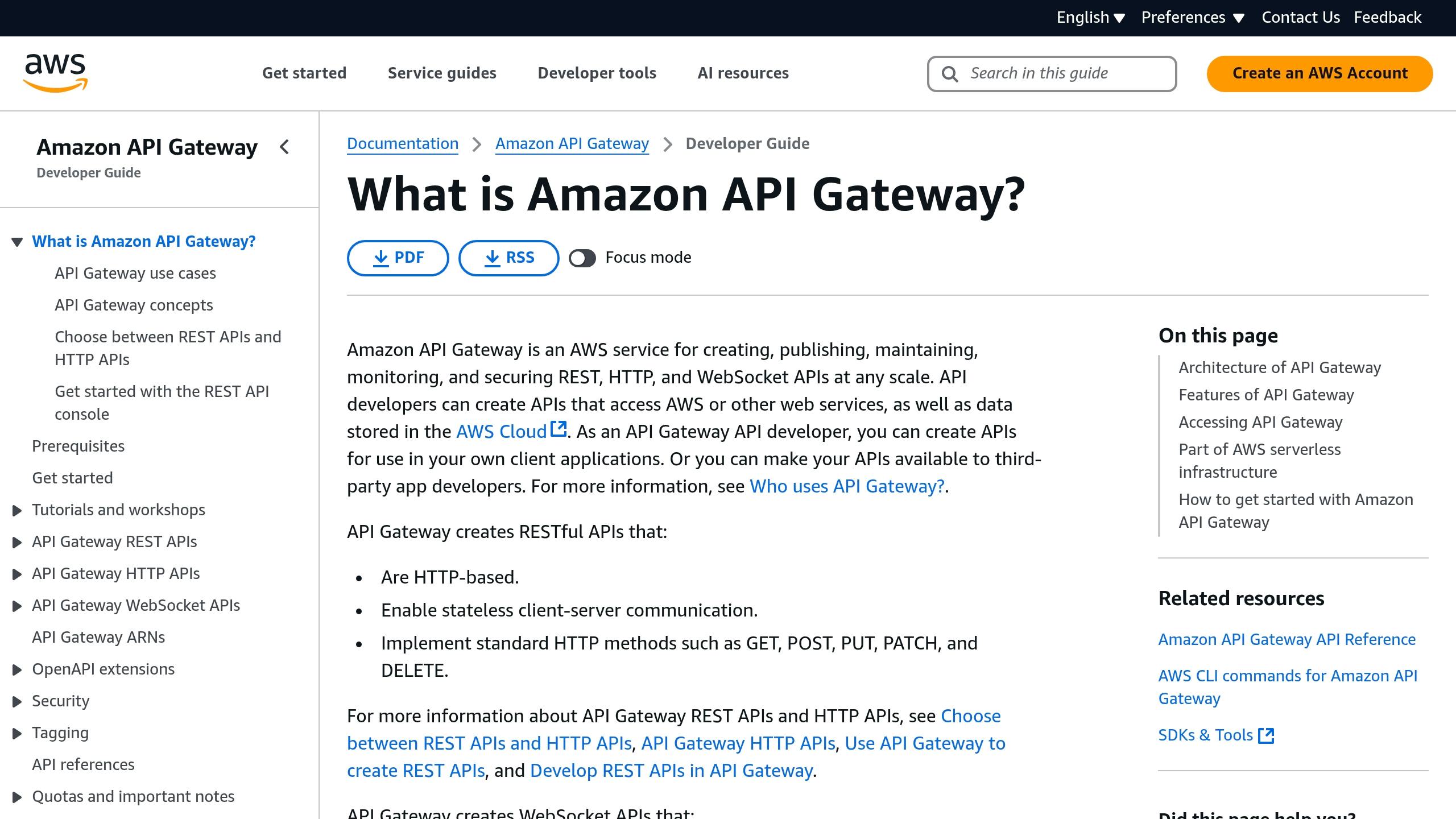Select API Gateway ARNs in sidebar
The width and height of the screenshot is (1456, 819).
[x=98, y=638]
